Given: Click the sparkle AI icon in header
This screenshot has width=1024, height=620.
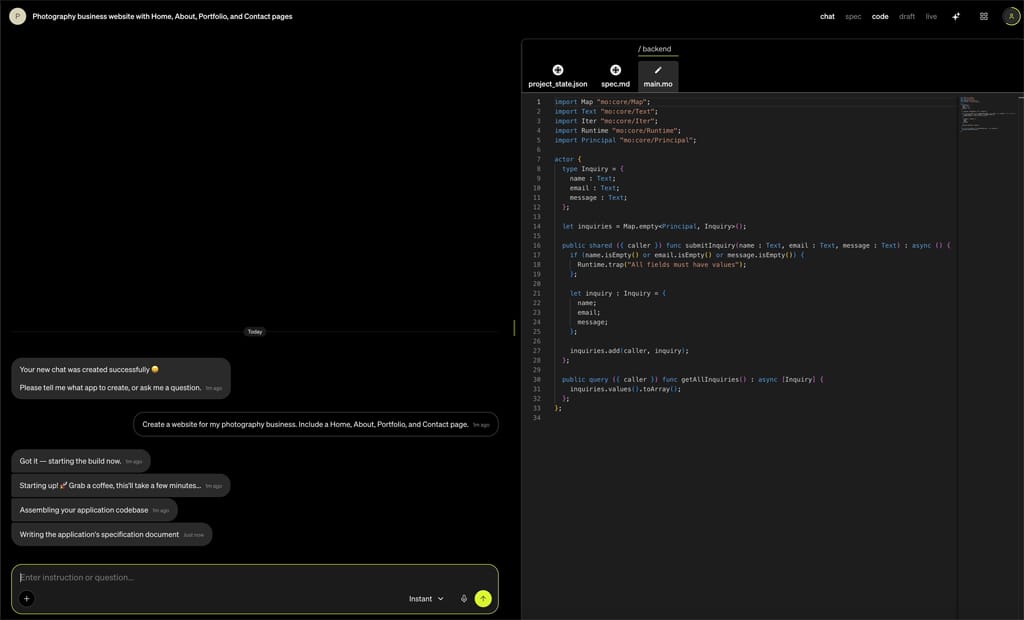Looking at the screenshot, I should click(956, 16).
